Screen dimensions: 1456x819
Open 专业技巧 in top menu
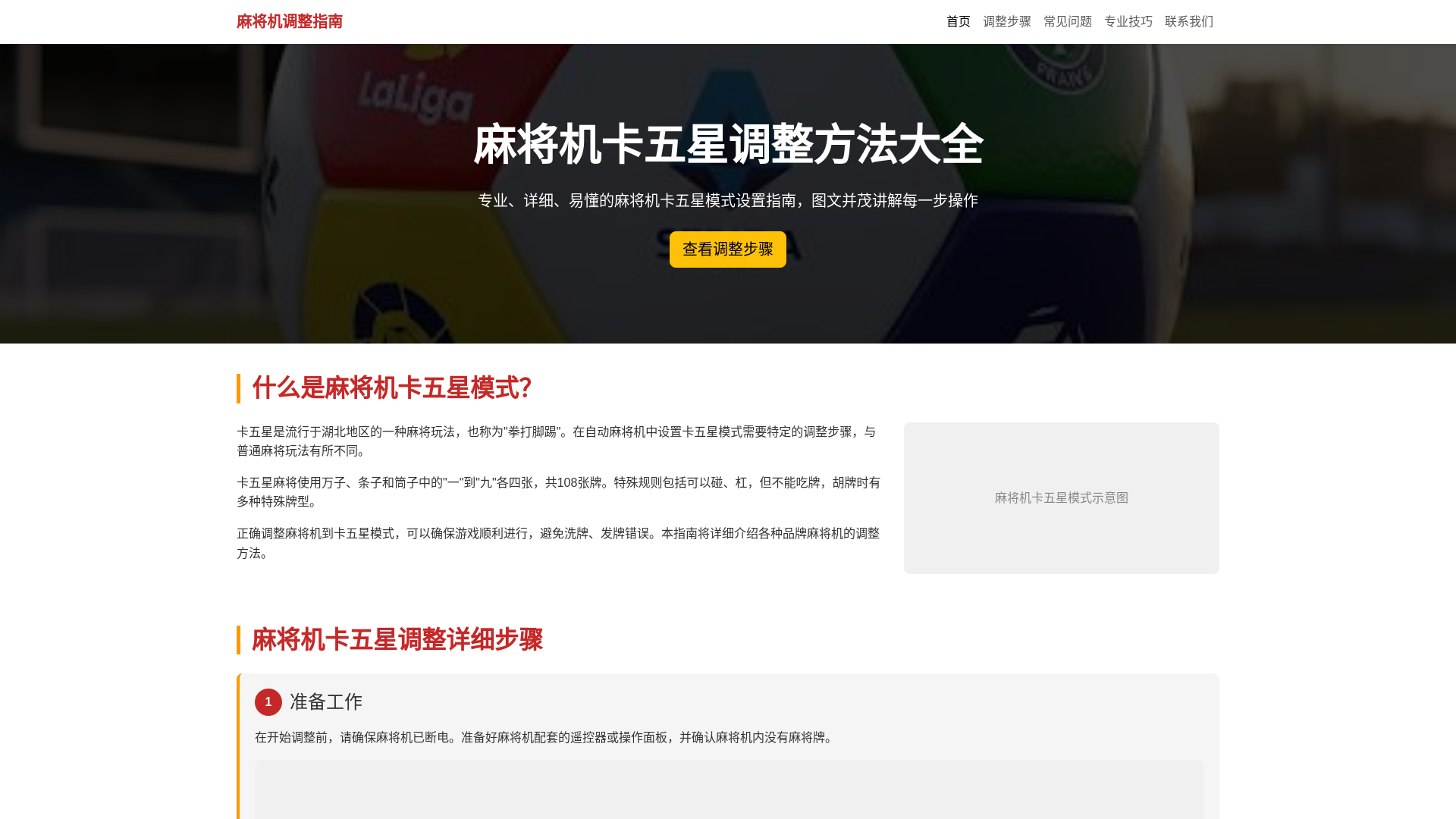point(1128,21)
